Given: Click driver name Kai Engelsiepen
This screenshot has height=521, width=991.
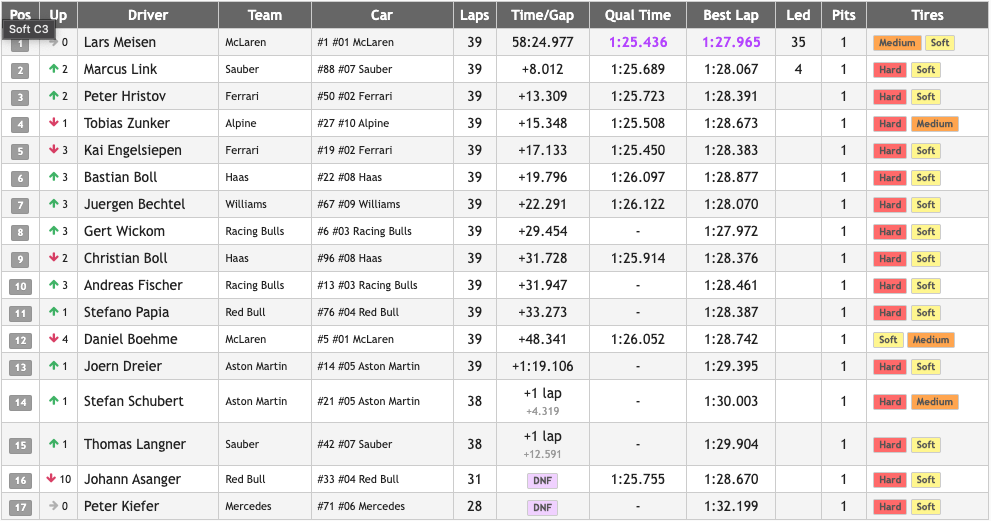Looking at the screenshot, I should (x=133, y=150).
